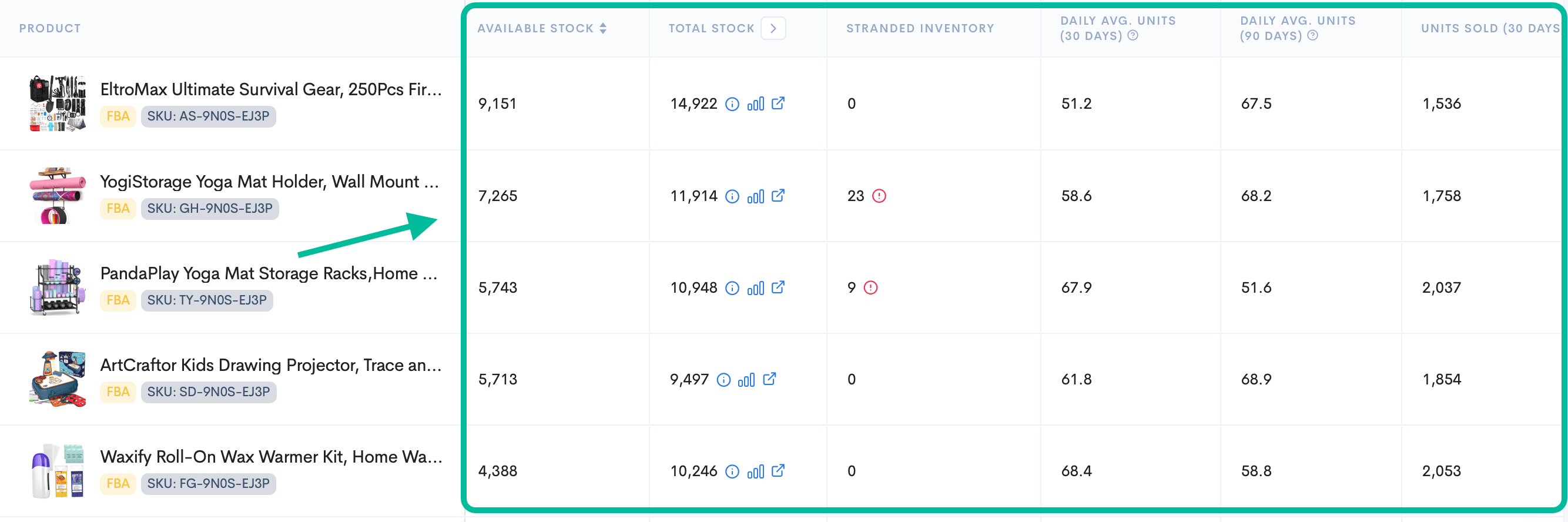1568x522 pixels.
Task: Click the Product column header
Action: coord(50,29)
